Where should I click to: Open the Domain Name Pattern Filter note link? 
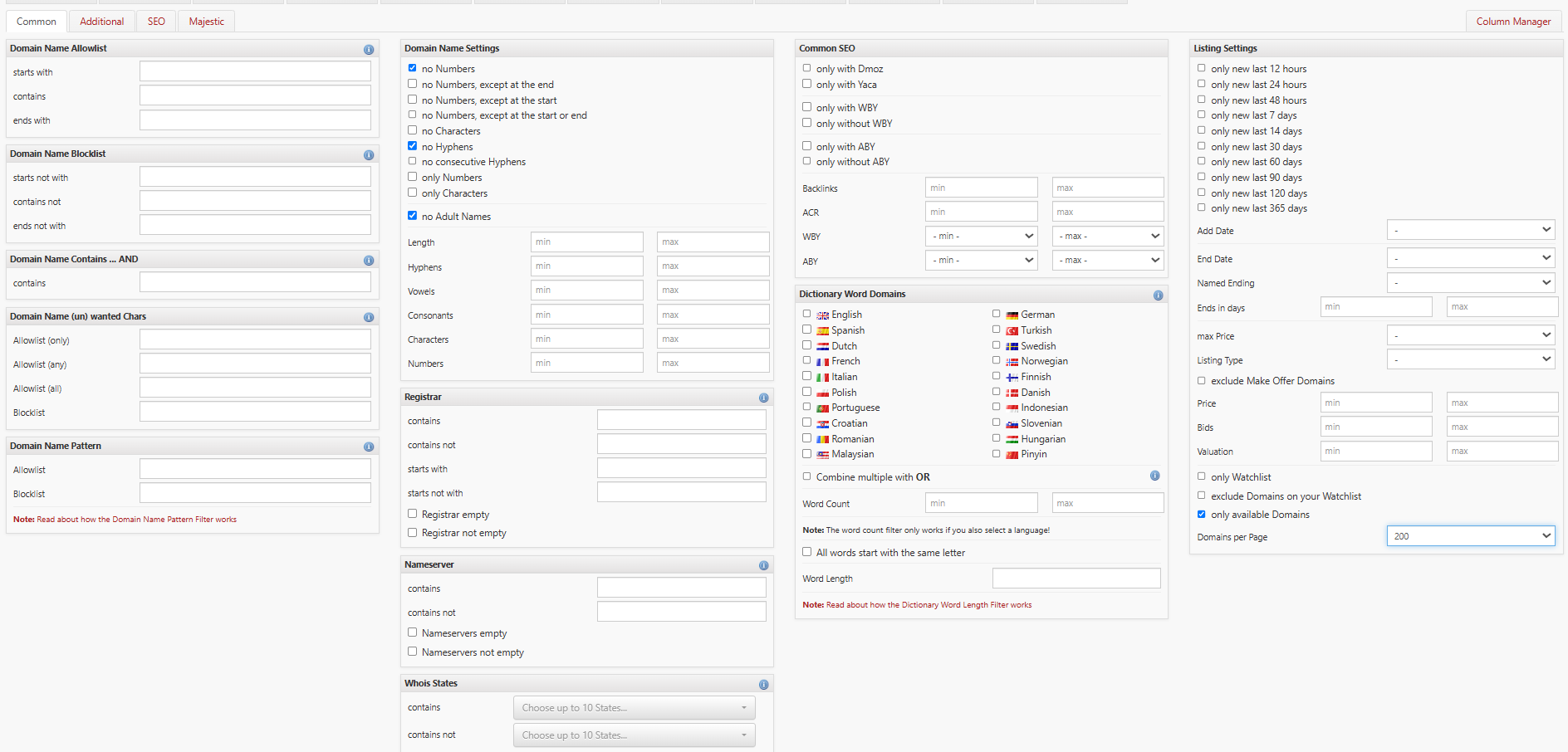point(136,520)
